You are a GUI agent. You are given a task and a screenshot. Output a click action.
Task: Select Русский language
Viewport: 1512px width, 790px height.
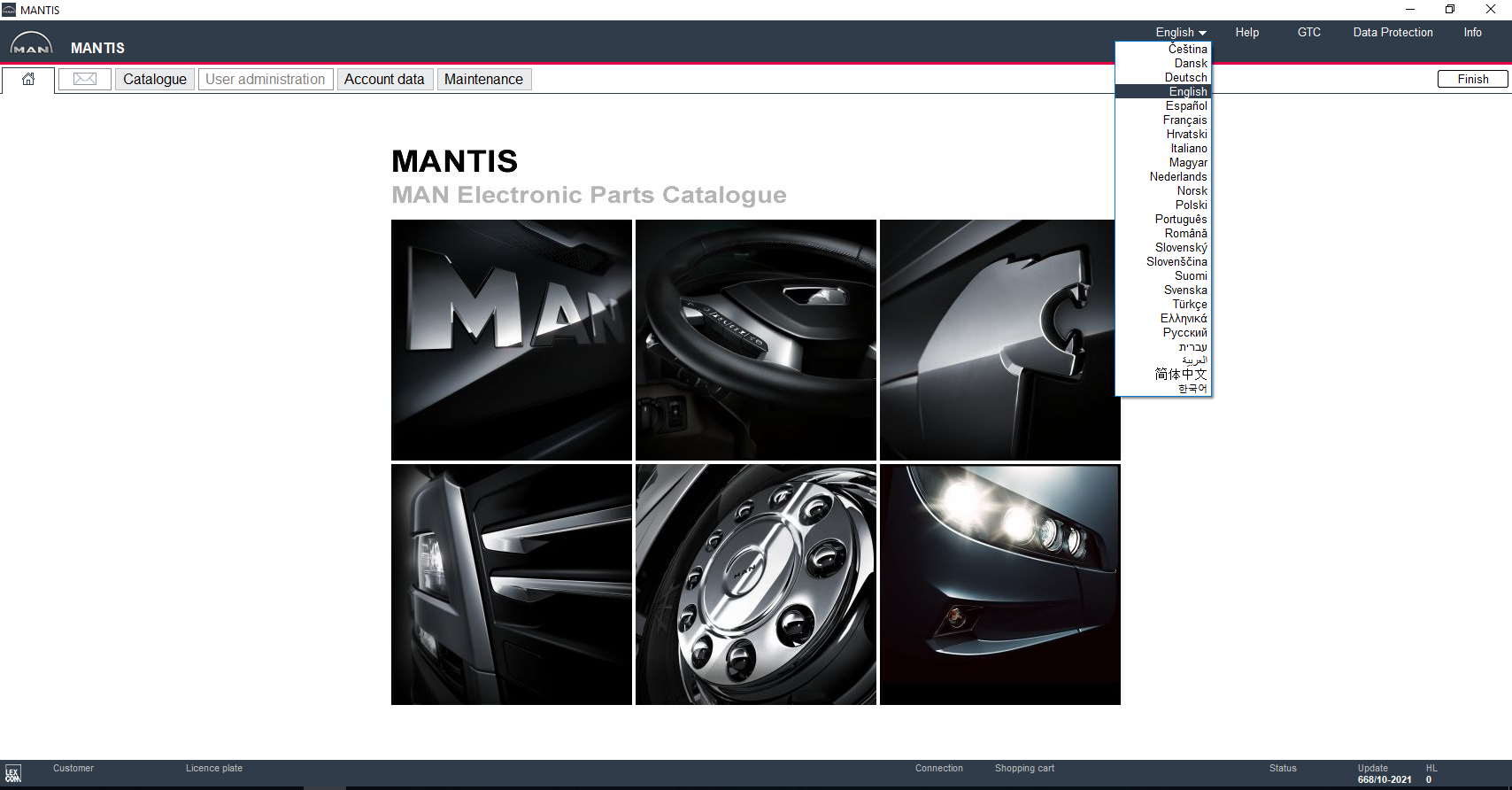tap(1163, 332)
